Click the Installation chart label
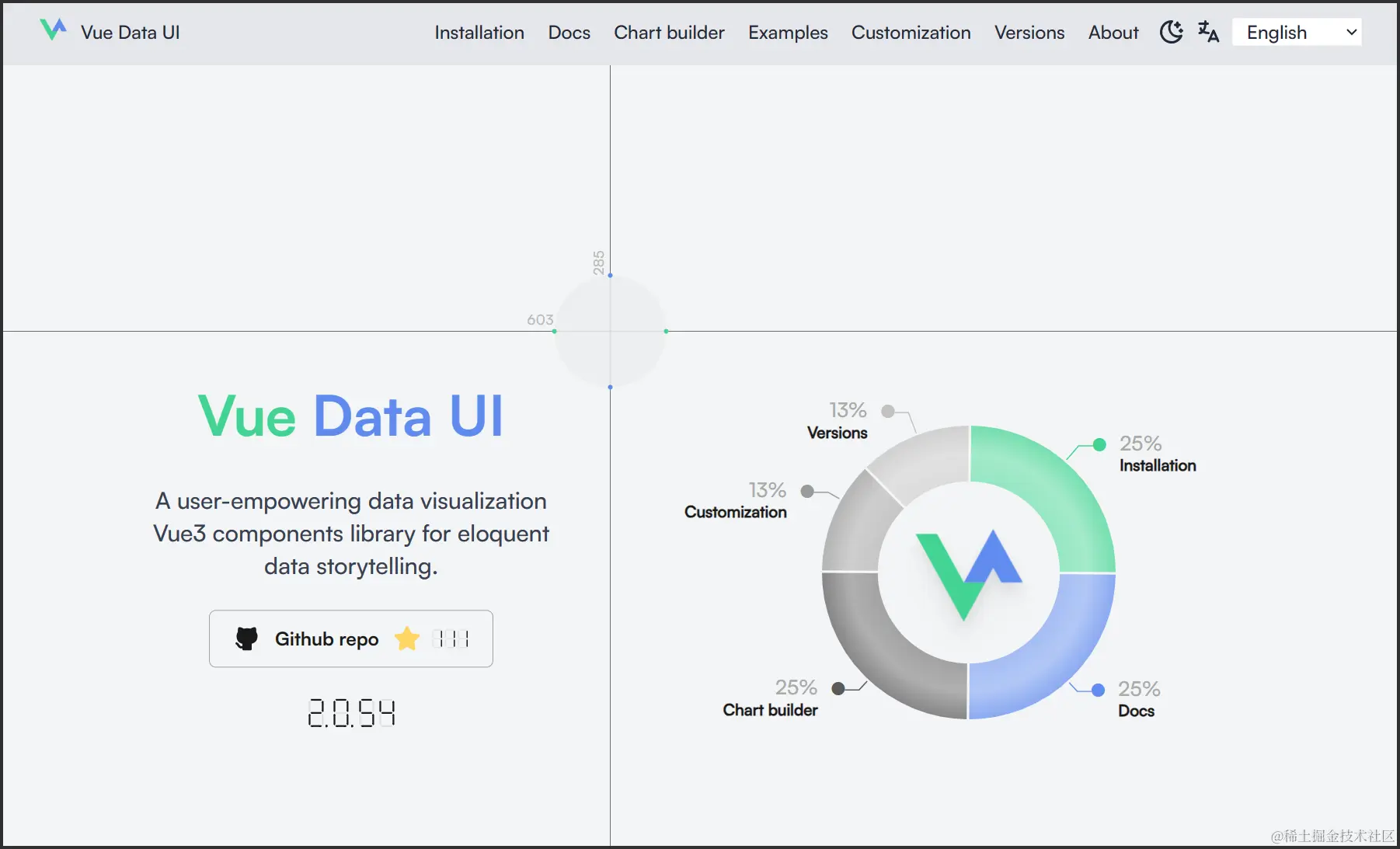 (x=1158, y=465)
